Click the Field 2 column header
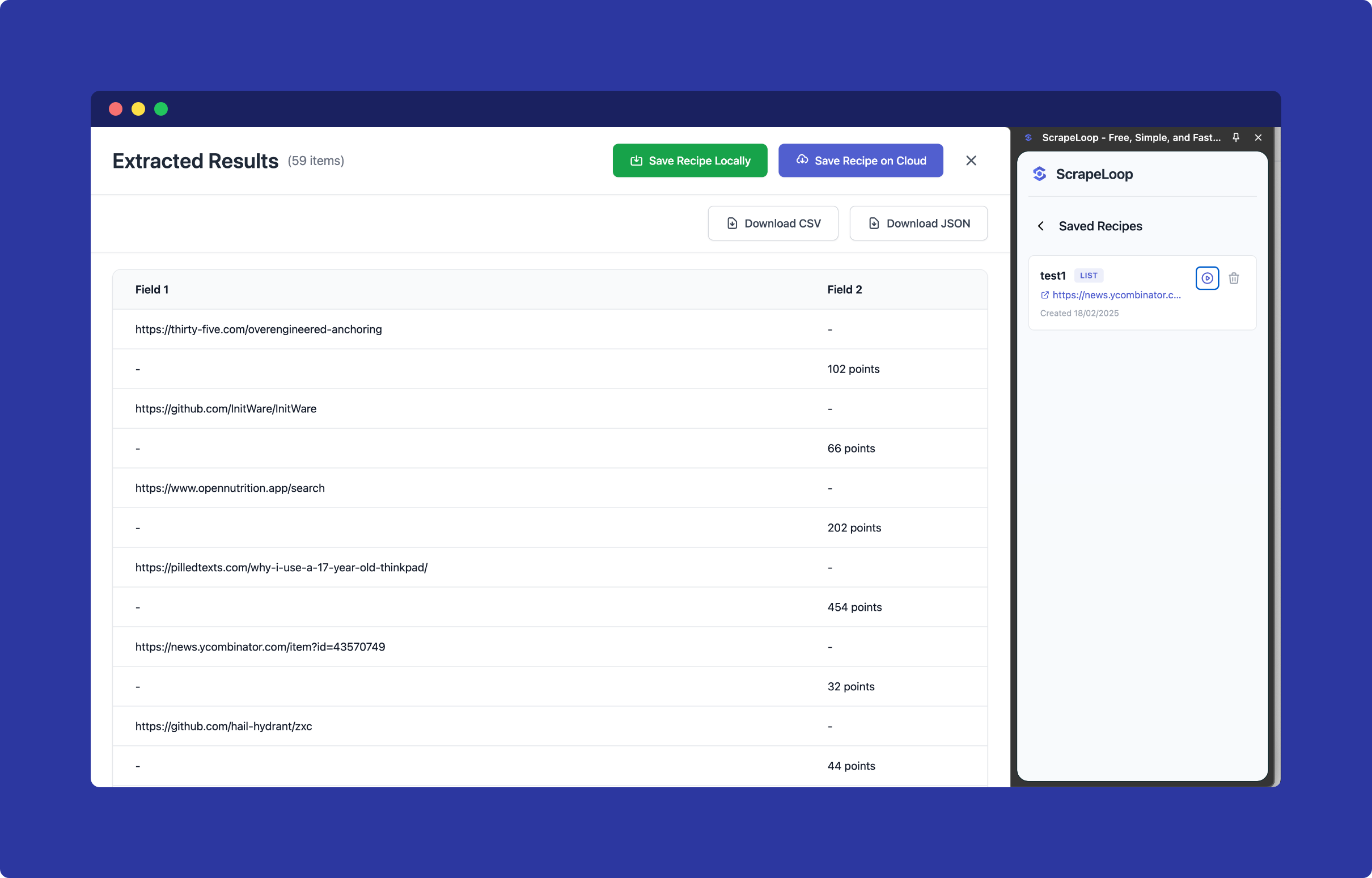The height and width of the screenshot is (878, 1372). point(844,290)
